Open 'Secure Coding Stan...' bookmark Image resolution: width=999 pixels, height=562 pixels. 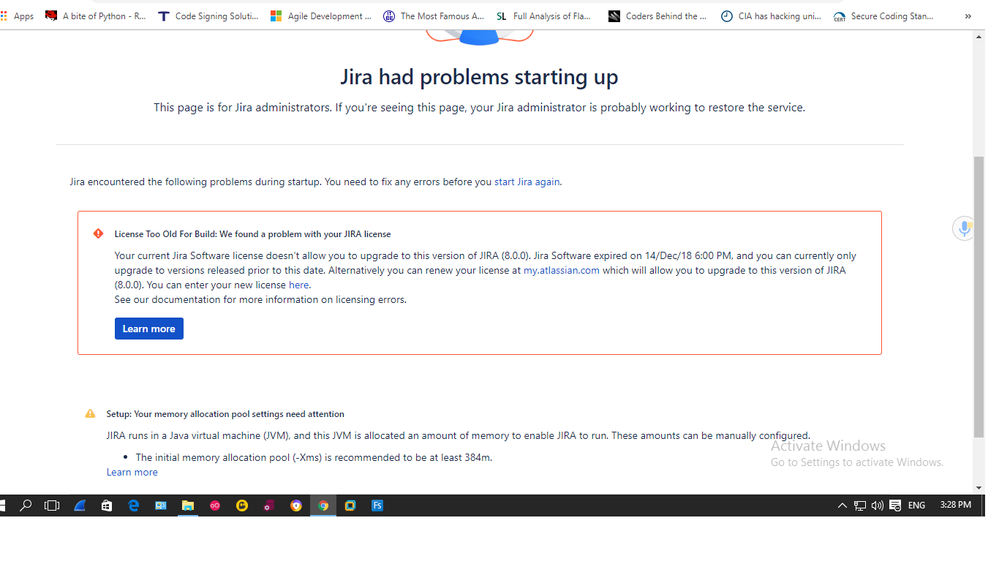coord(884,16)
